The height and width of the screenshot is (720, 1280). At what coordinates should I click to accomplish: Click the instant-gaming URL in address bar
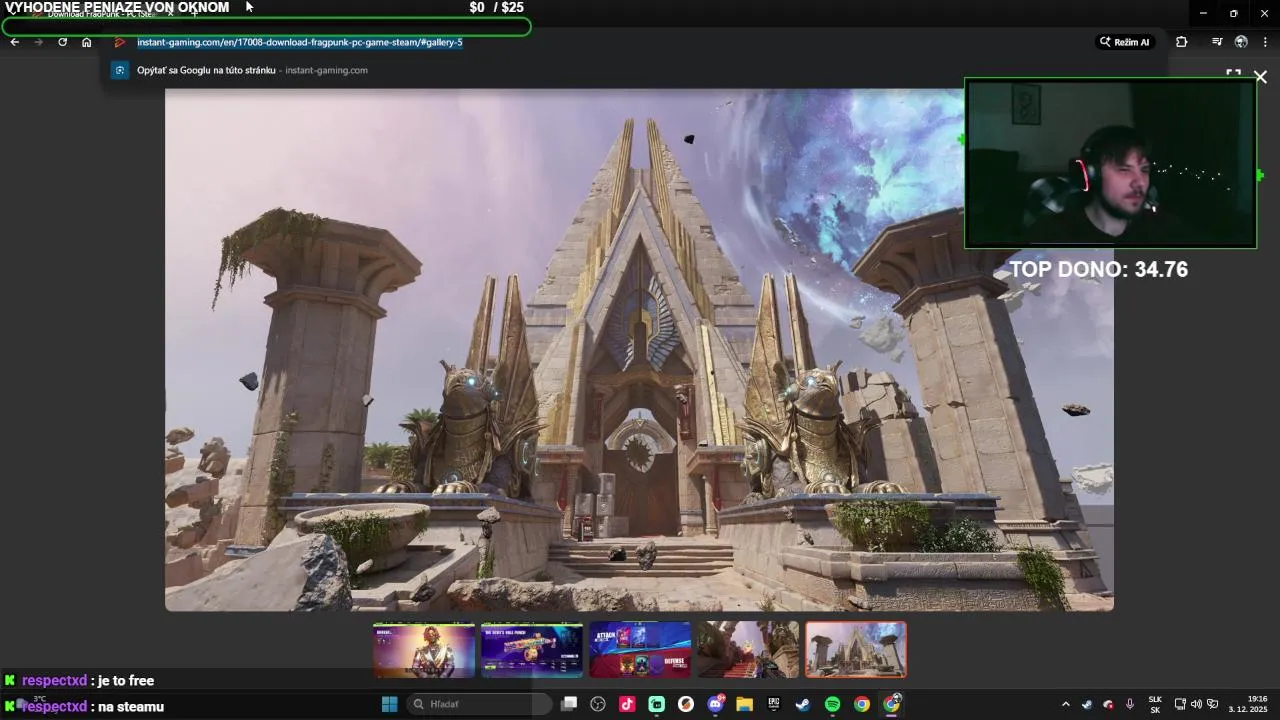(299, 42)
